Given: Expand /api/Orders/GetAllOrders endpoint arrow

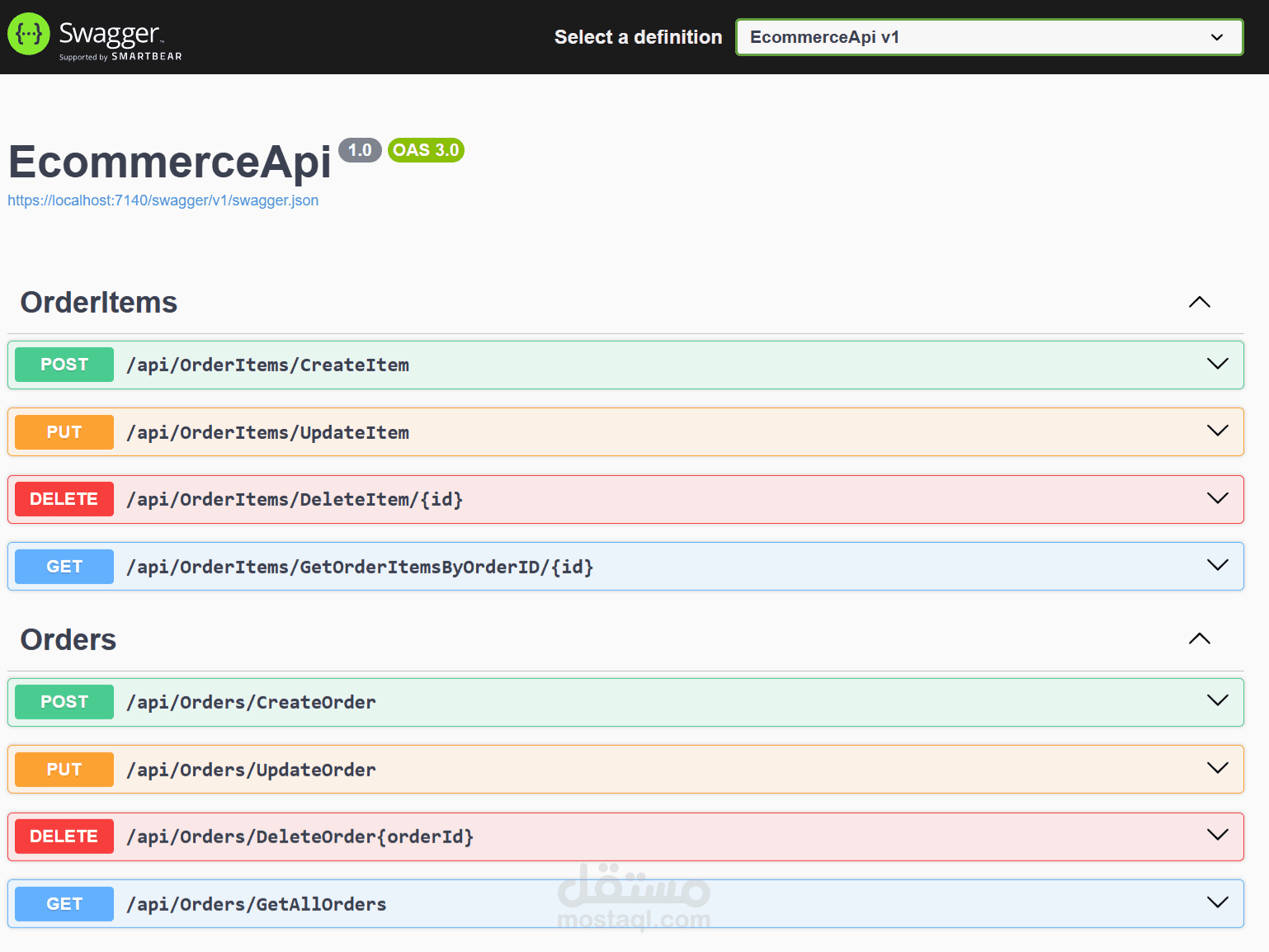Looking at the screenshot, I should tap(1218, 903).
